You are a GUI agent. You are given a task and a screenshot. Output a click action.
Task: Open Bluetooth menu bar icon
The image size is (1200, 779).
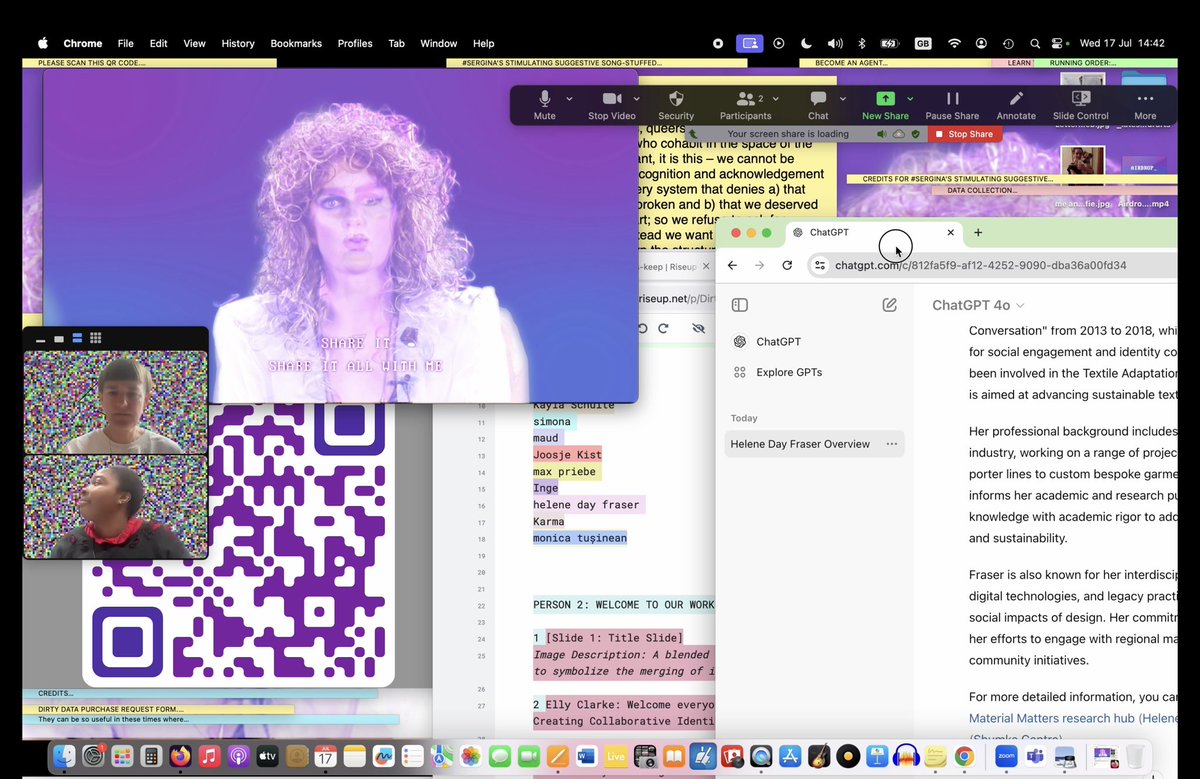(862, 43)
